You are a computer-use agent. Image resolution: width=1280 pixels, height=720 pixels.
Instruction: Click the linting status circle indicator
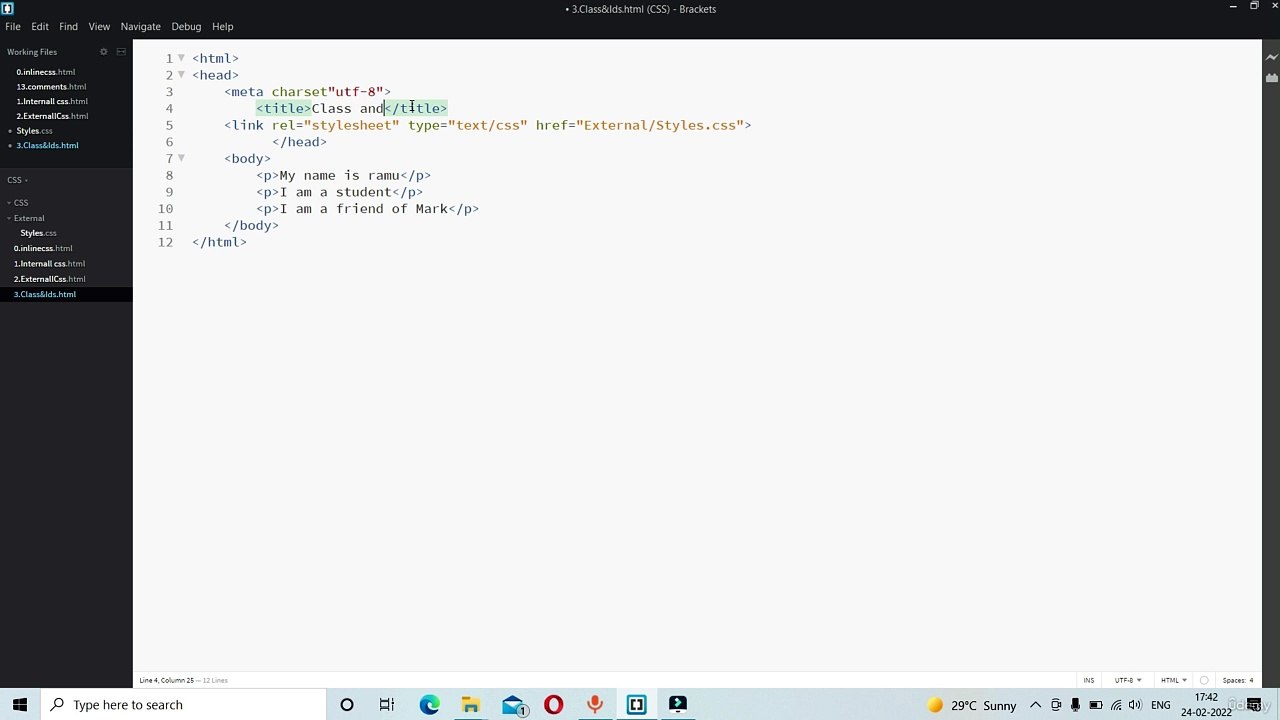pos(1204,680)
